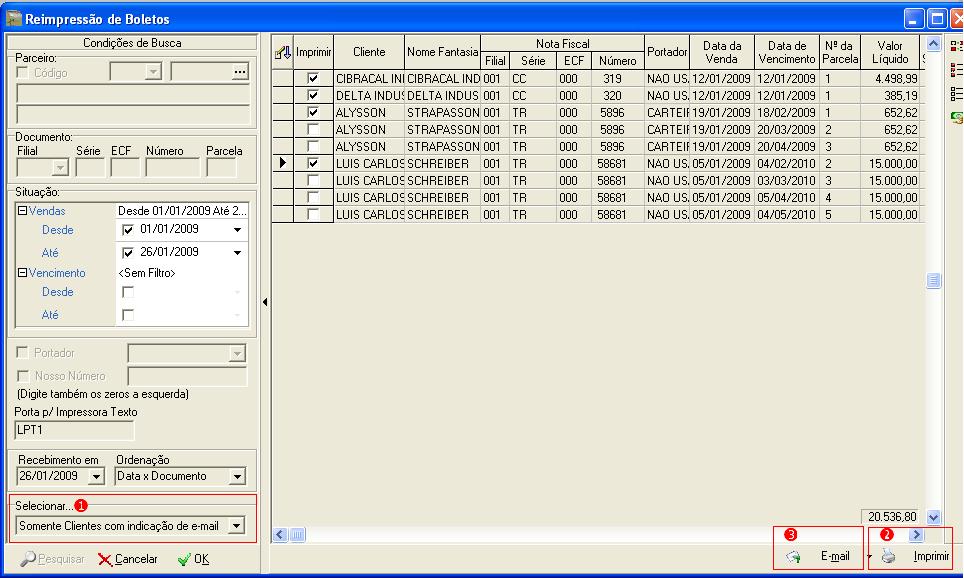Click the Data de Vencimento column header
964x578 pixels.
(787, 52)
